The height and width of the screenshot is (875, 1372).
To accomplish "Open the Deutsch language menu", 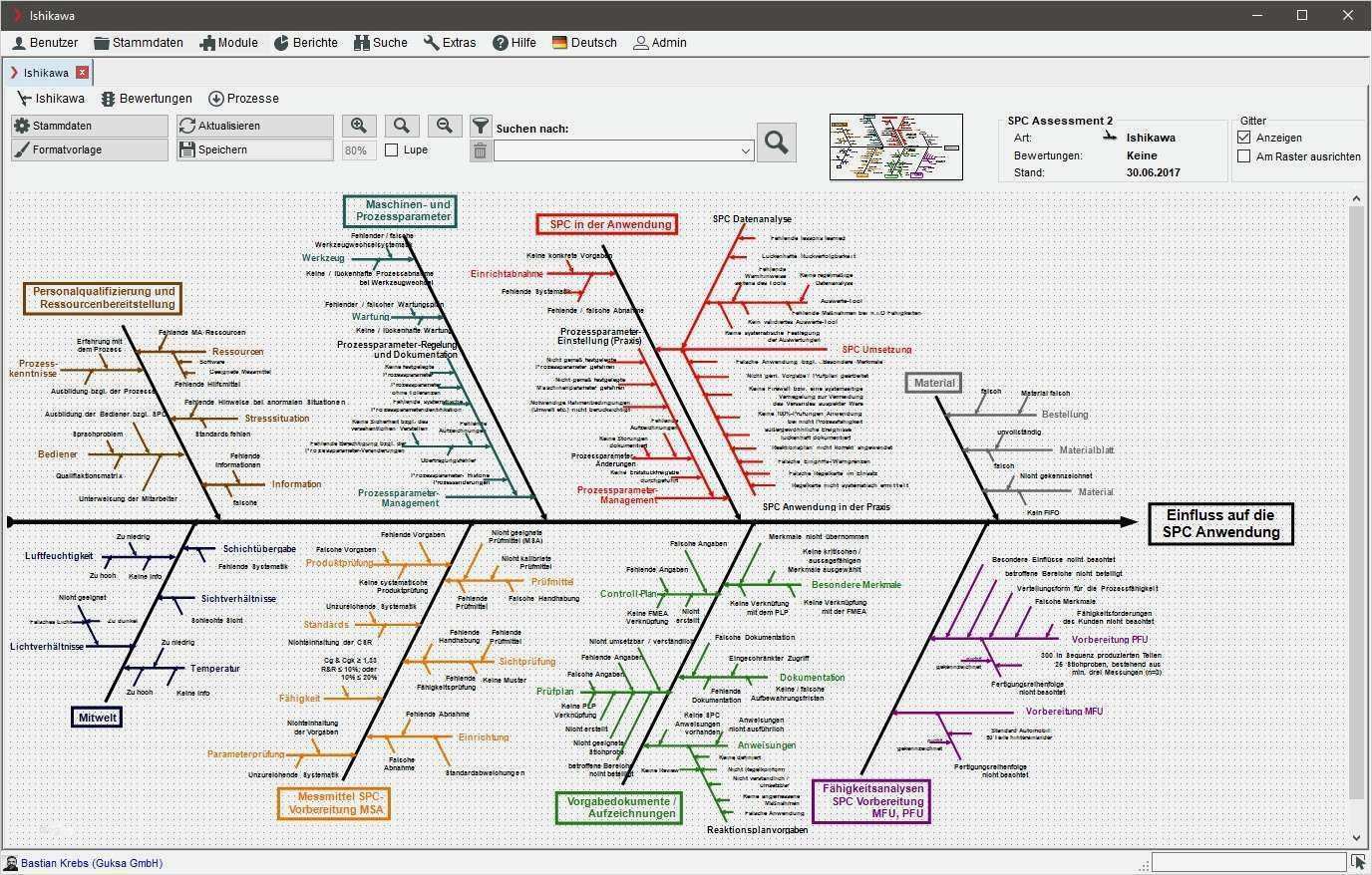I will [x=584, y=43].
